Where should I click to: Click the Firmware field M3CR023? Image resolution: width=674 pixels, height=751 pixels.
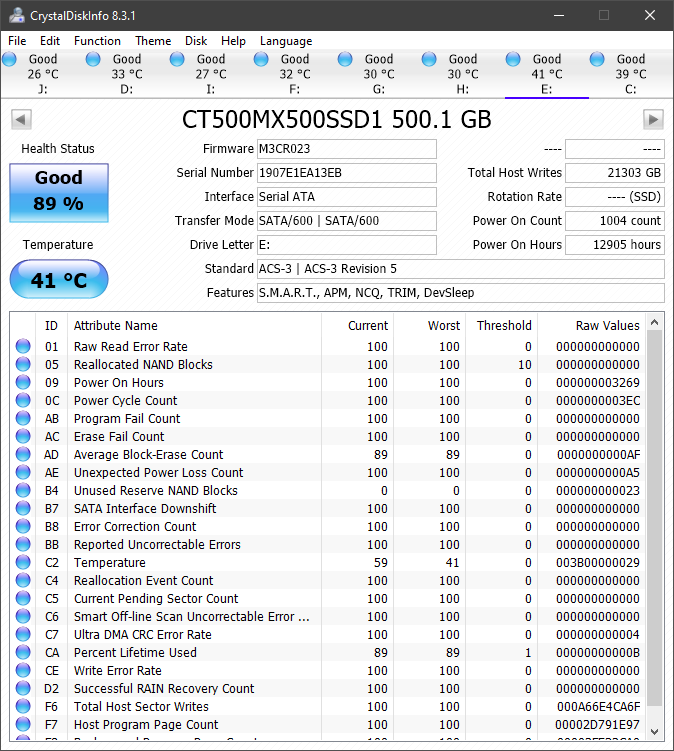(347, 149)
